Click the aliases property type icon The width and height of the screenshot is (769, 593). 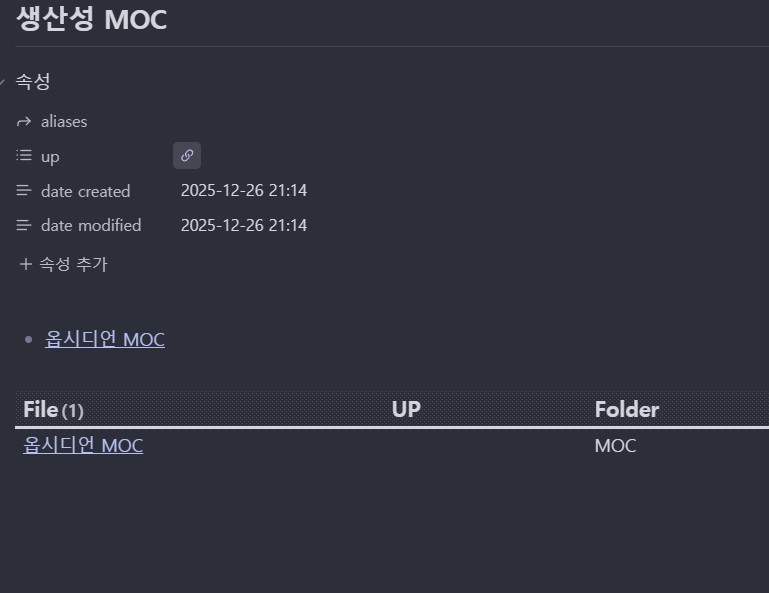coord(24,122)
